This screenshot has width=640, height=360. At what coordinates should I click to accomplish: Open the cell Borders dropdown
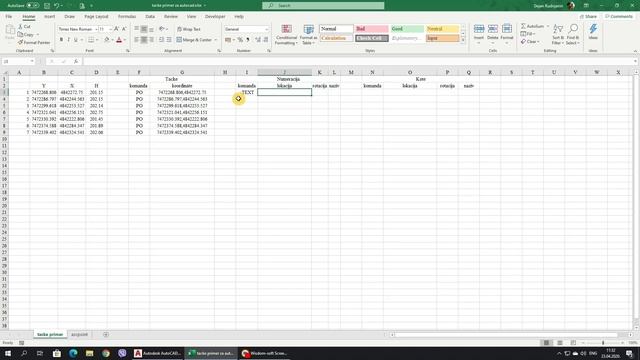coord(97,40)
